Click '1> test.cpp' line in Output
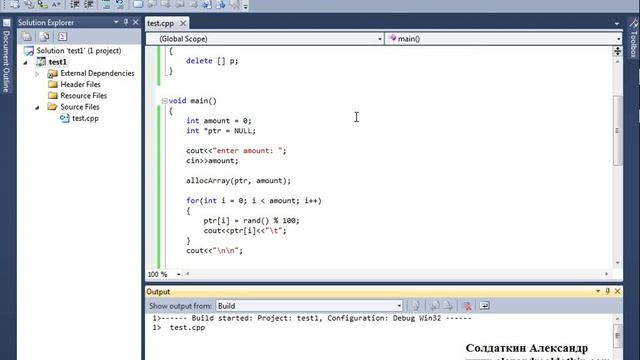Image resolution: width=640 pixels, height=360 pixels. click(x=179, y=328)
